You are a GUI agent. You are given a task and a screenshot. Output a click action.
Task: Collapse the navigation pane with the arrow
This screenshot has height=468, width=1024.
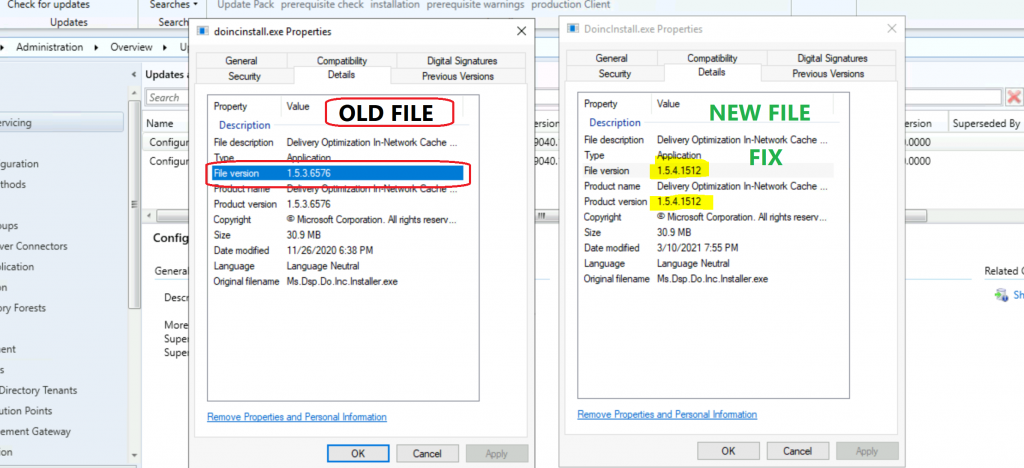(134, 74)
